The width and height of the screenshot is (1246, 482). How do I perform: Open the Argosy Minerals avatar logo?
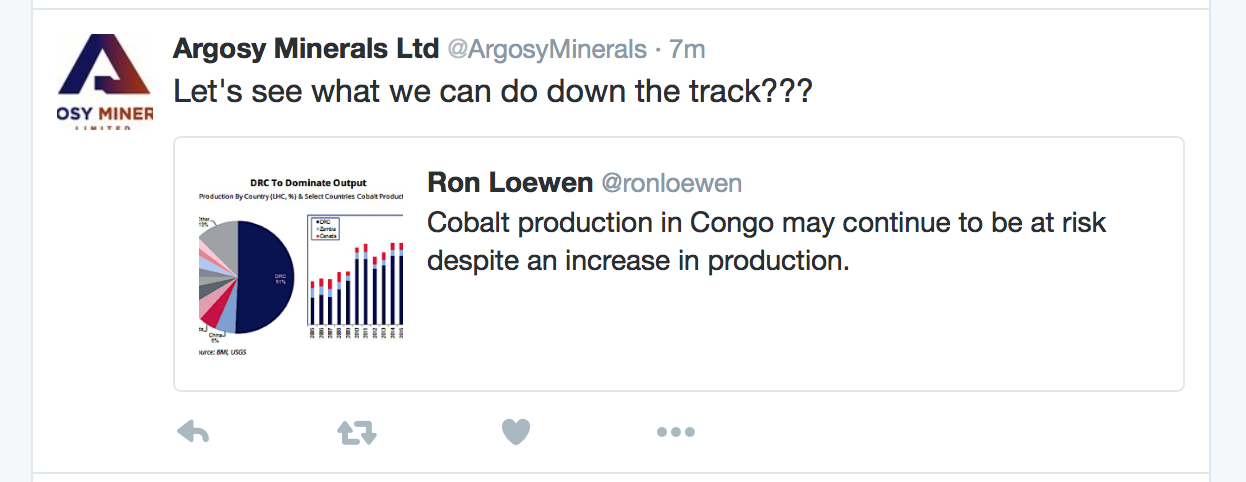click(x=104, y=82)
